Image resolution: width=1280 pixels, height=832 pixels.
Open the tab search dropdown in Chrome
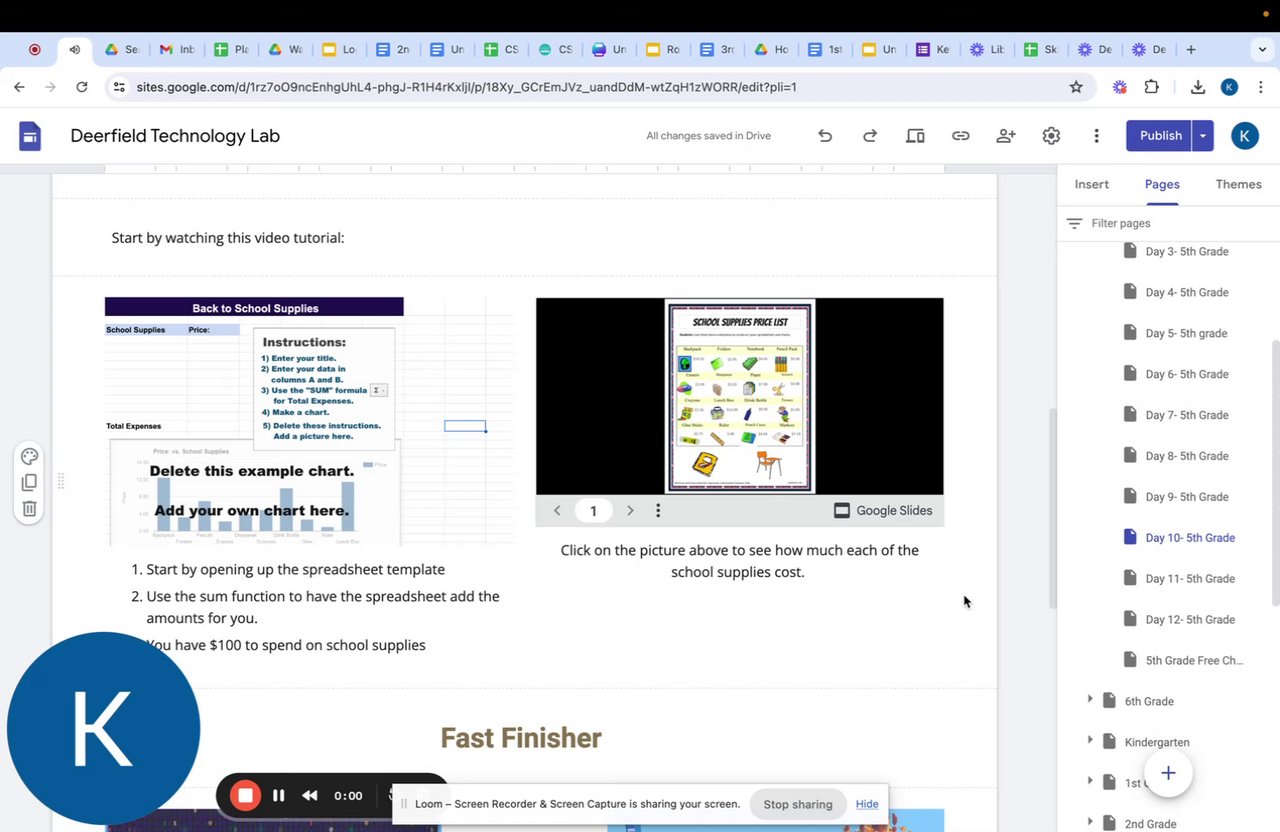coord(1262,49)
